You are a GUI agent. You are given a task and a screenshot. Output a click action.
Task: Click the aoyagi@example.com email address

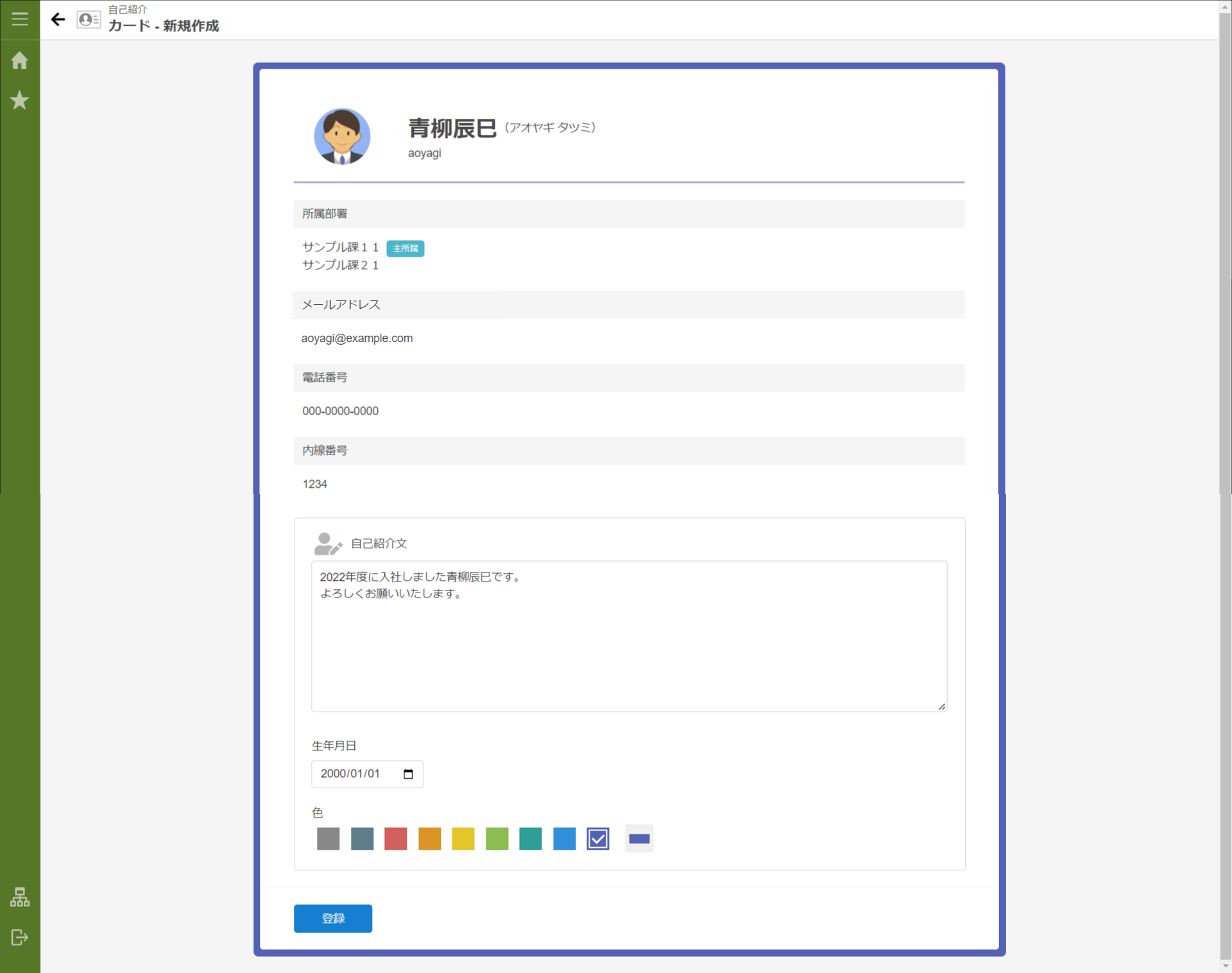click(357, 338)
